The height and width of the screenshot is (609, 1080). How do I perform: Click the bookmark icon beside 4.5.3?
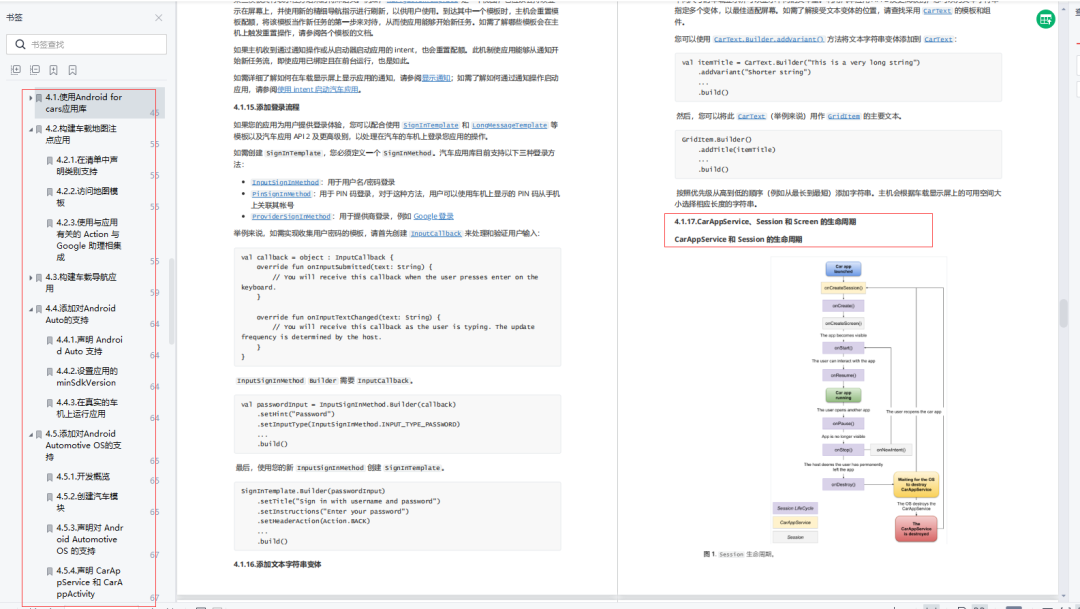tap(50, 528)
